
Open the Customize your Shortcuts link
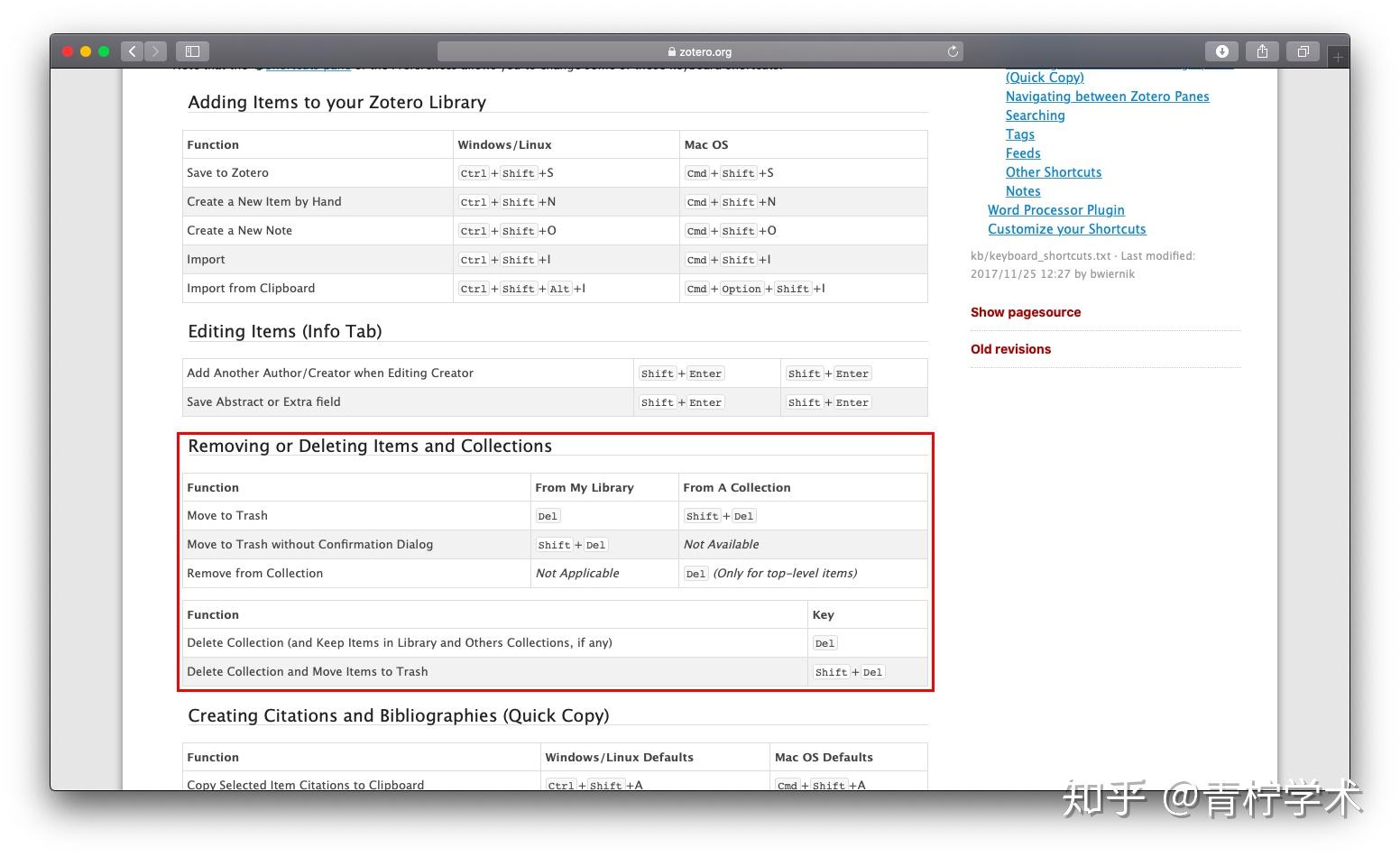point(1066,229)
